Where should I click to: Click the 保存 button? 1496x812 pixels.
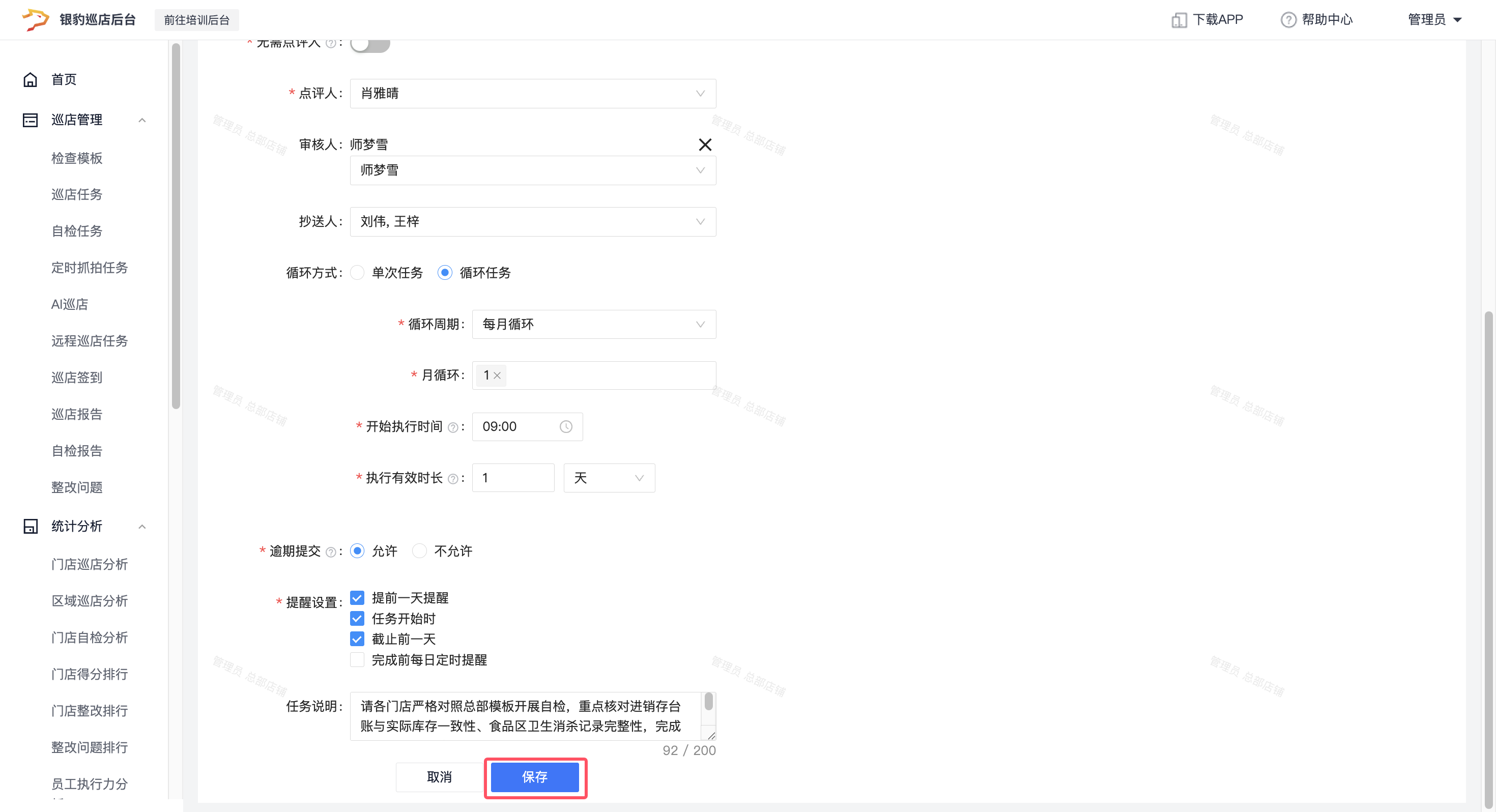(534, 777)
